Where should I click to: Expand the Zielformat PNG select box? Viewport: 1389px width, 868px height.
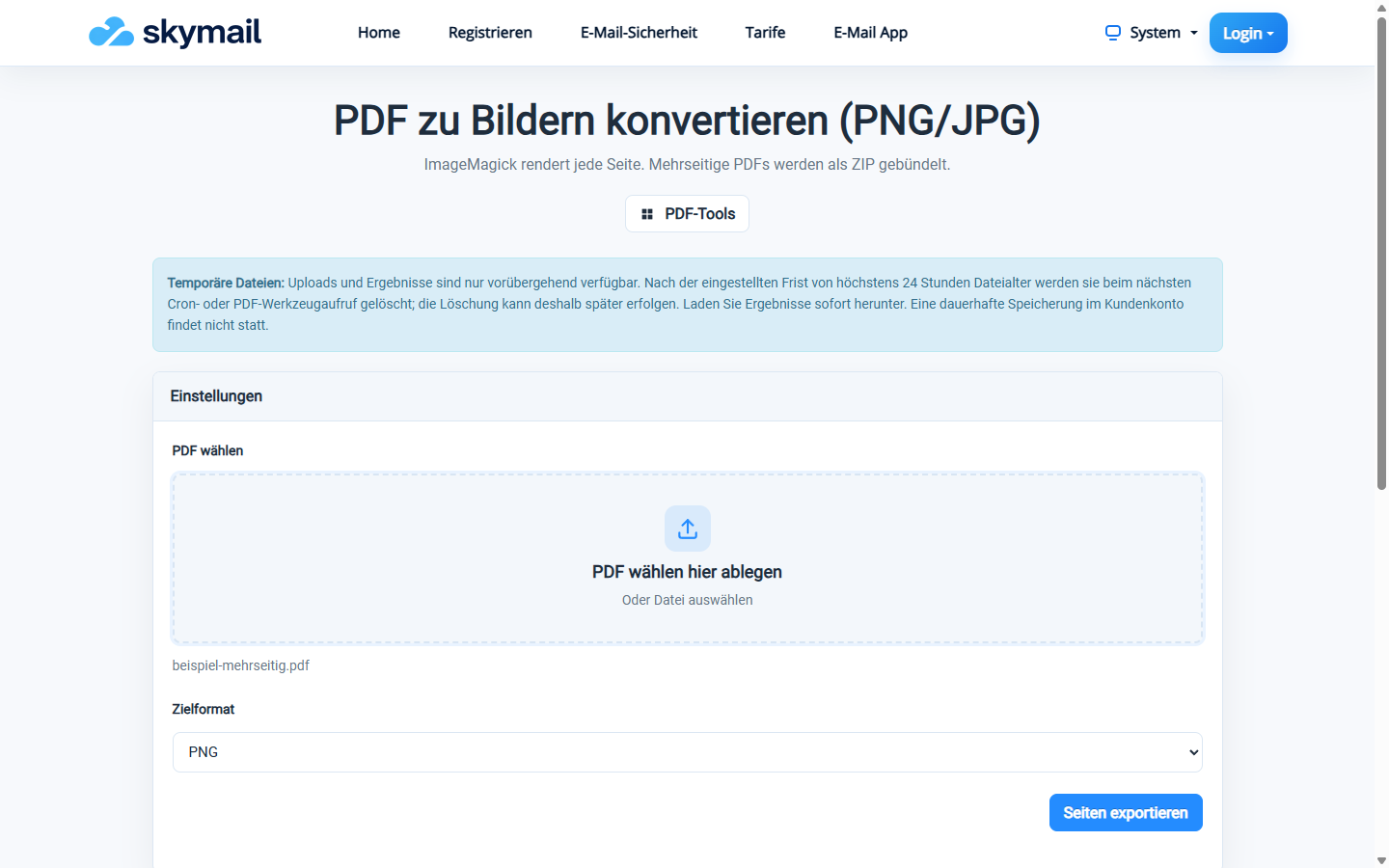688,752
